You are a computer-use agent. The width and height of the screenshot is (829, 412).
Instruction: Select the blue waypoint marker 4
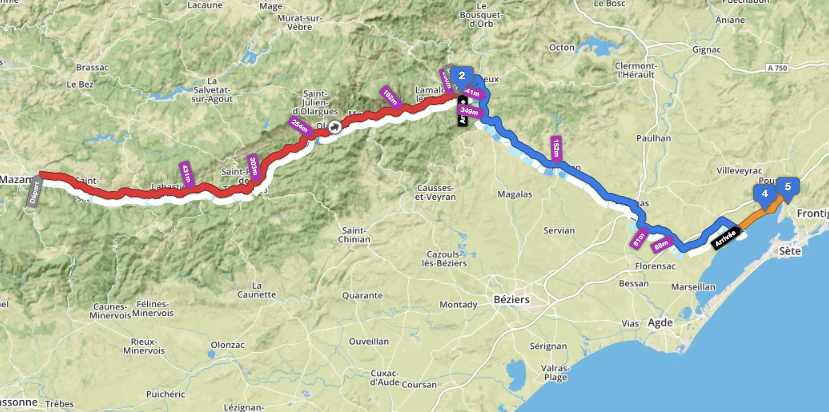pyautogui.click(x=764, y=194)
